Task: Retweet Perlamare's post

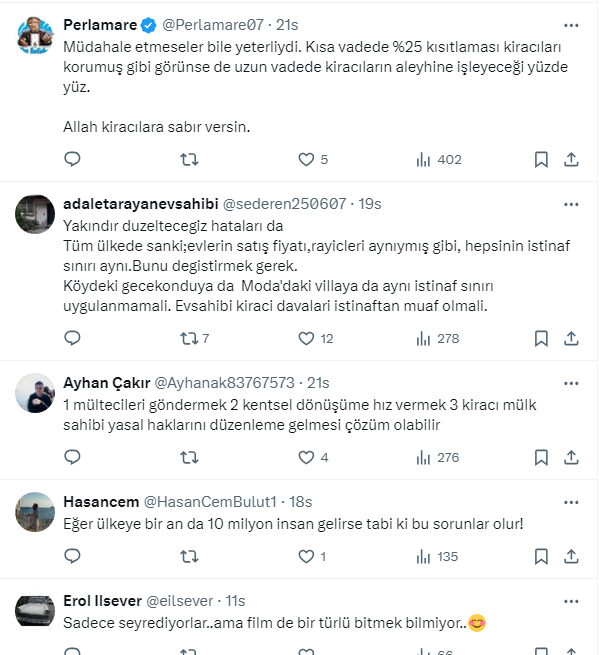Action: tap(188, 159)
